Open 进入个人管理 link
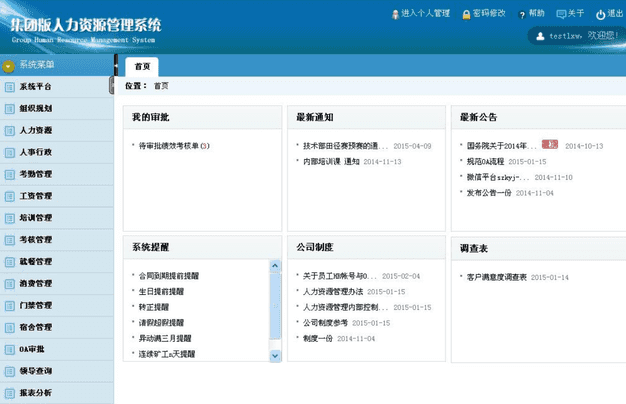This screenshot has height=404, width=626. click(x=426, y=14)
